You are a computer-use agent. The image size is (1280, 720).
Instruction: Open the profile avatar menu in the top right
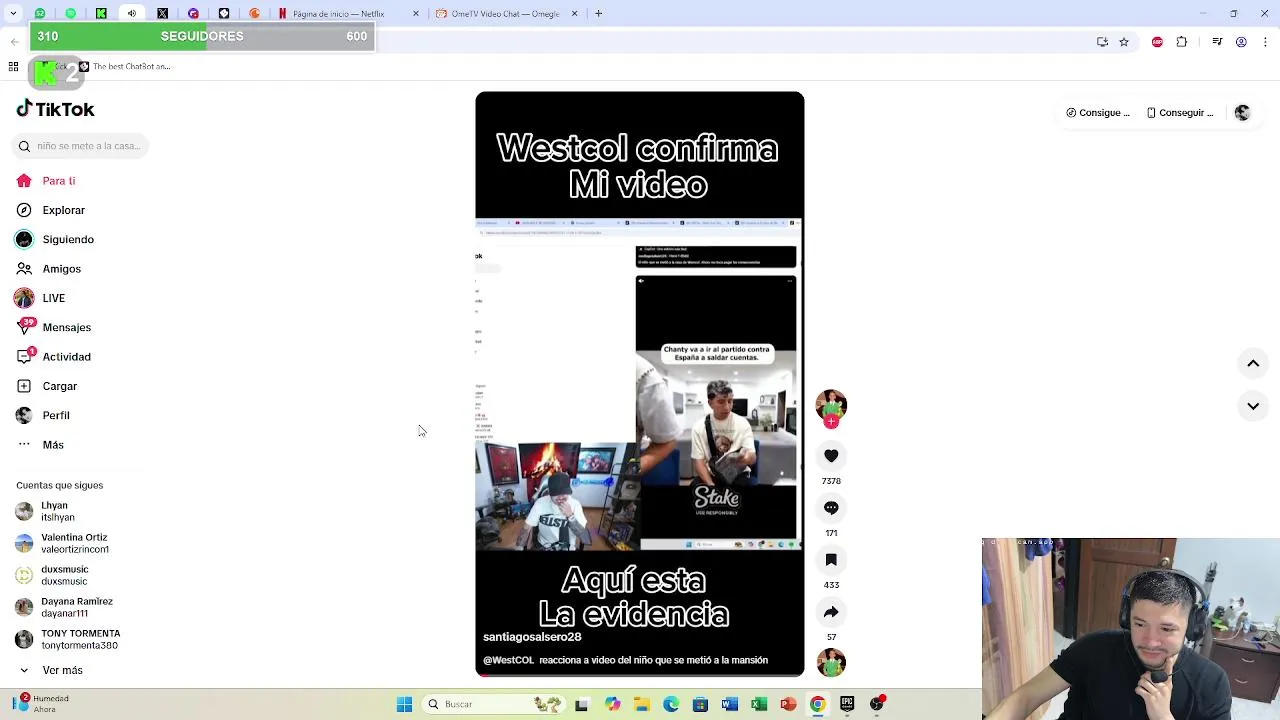click(1242, 113)
